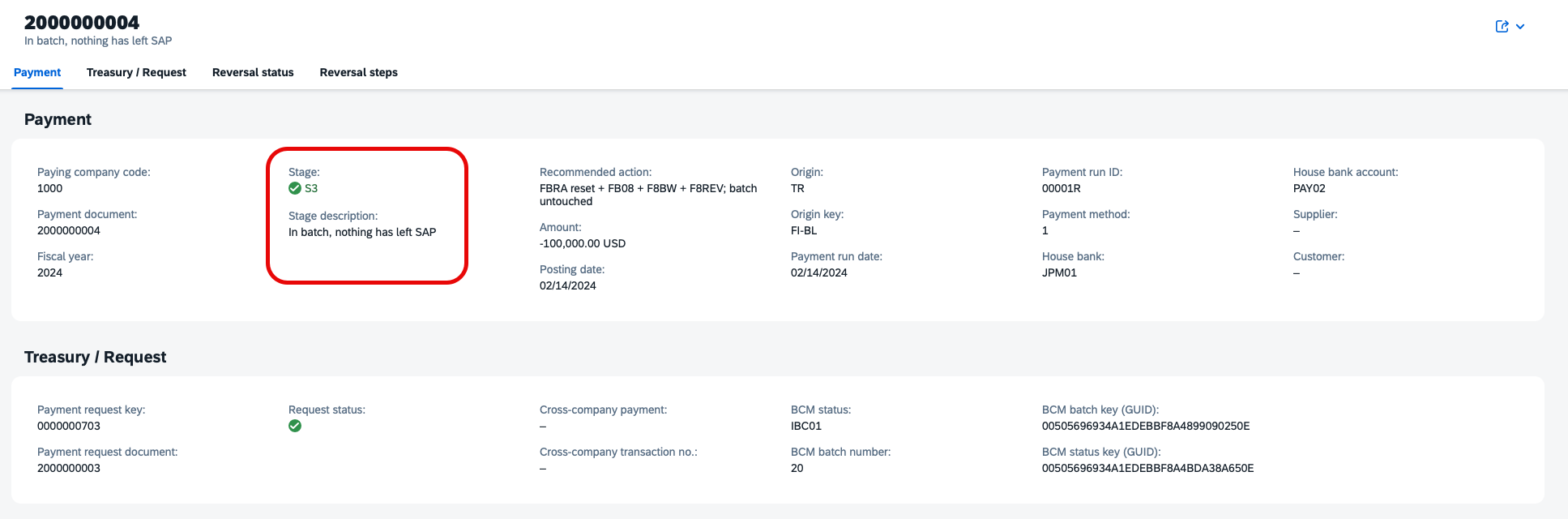Click the 'Request status:' label
The width and height of the screenshot is (1568, 519).
327,410
